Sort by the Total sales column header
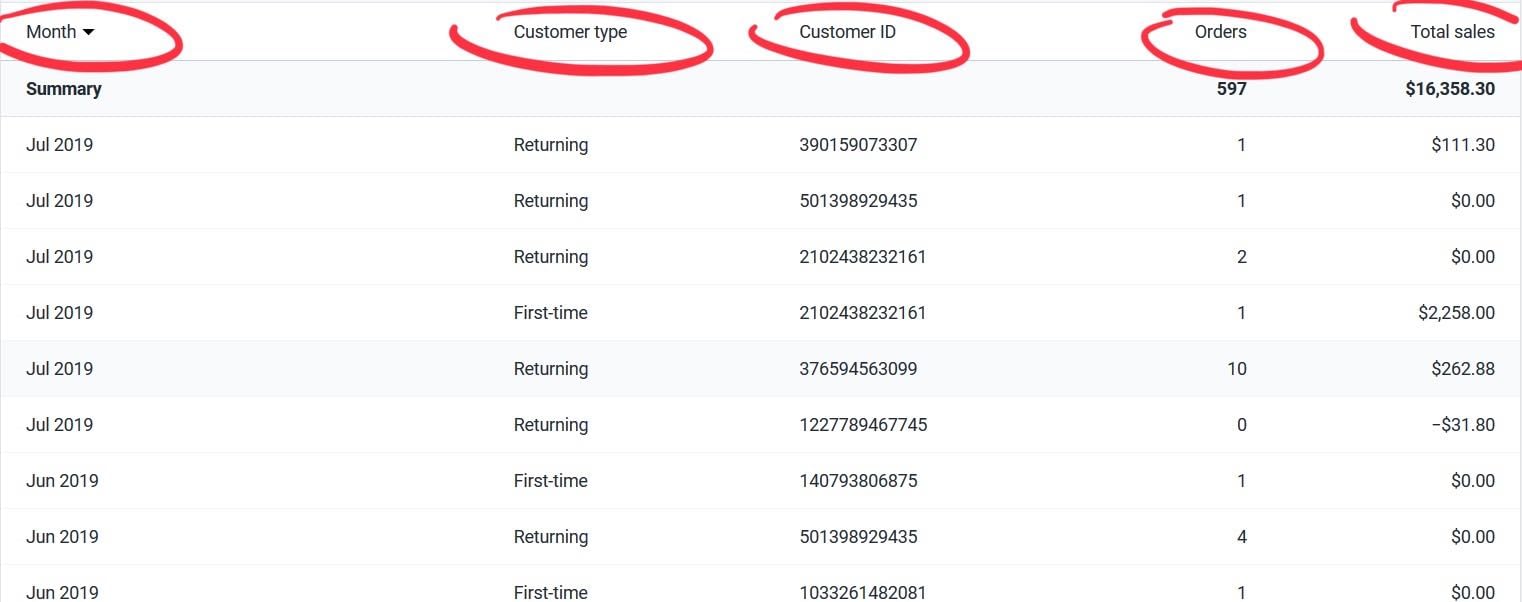This screenshot has height=602, width=1522. [x=1452, y=31]
